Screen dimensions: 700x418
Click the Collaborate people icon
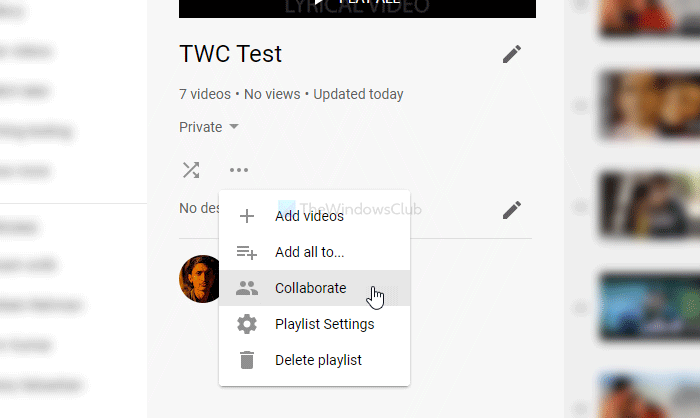coord(246,288)
